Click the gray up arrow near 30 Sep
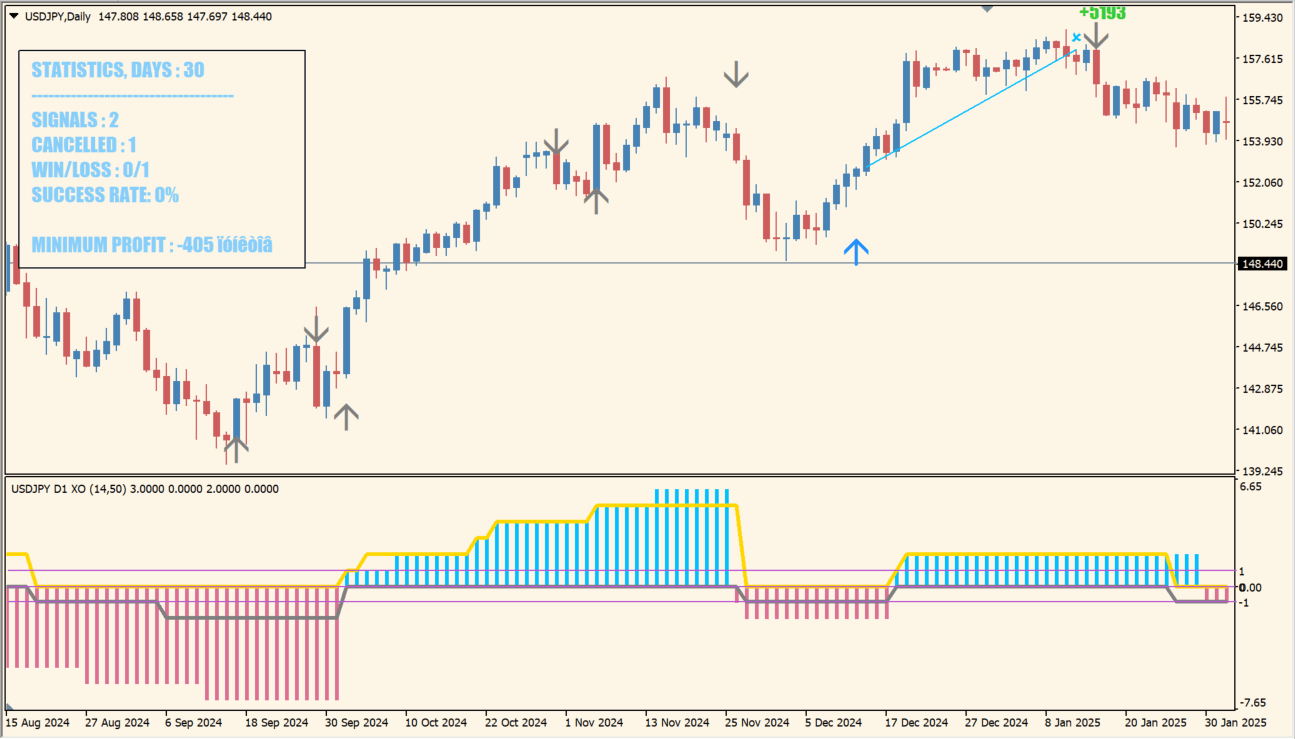Viewport: 1295px width, 739px height. pos(345,417)
